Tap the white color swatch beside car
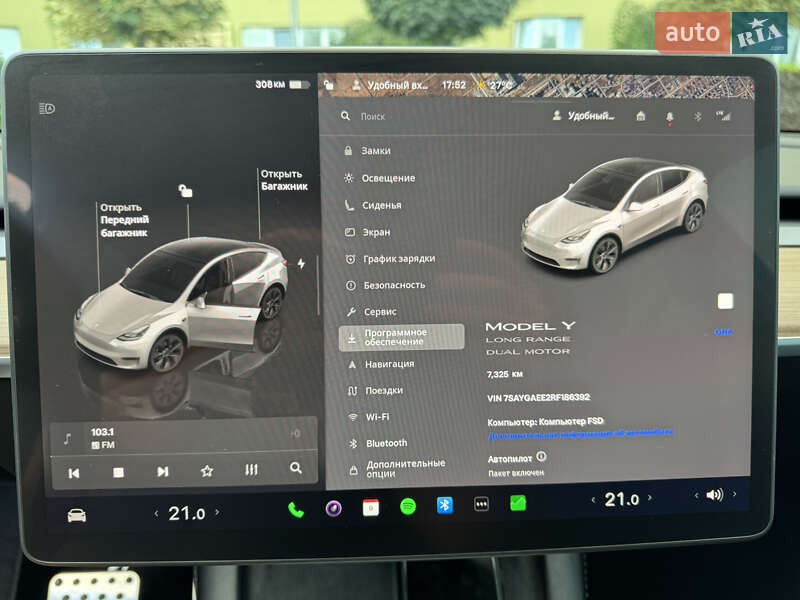 pos(726,301)
